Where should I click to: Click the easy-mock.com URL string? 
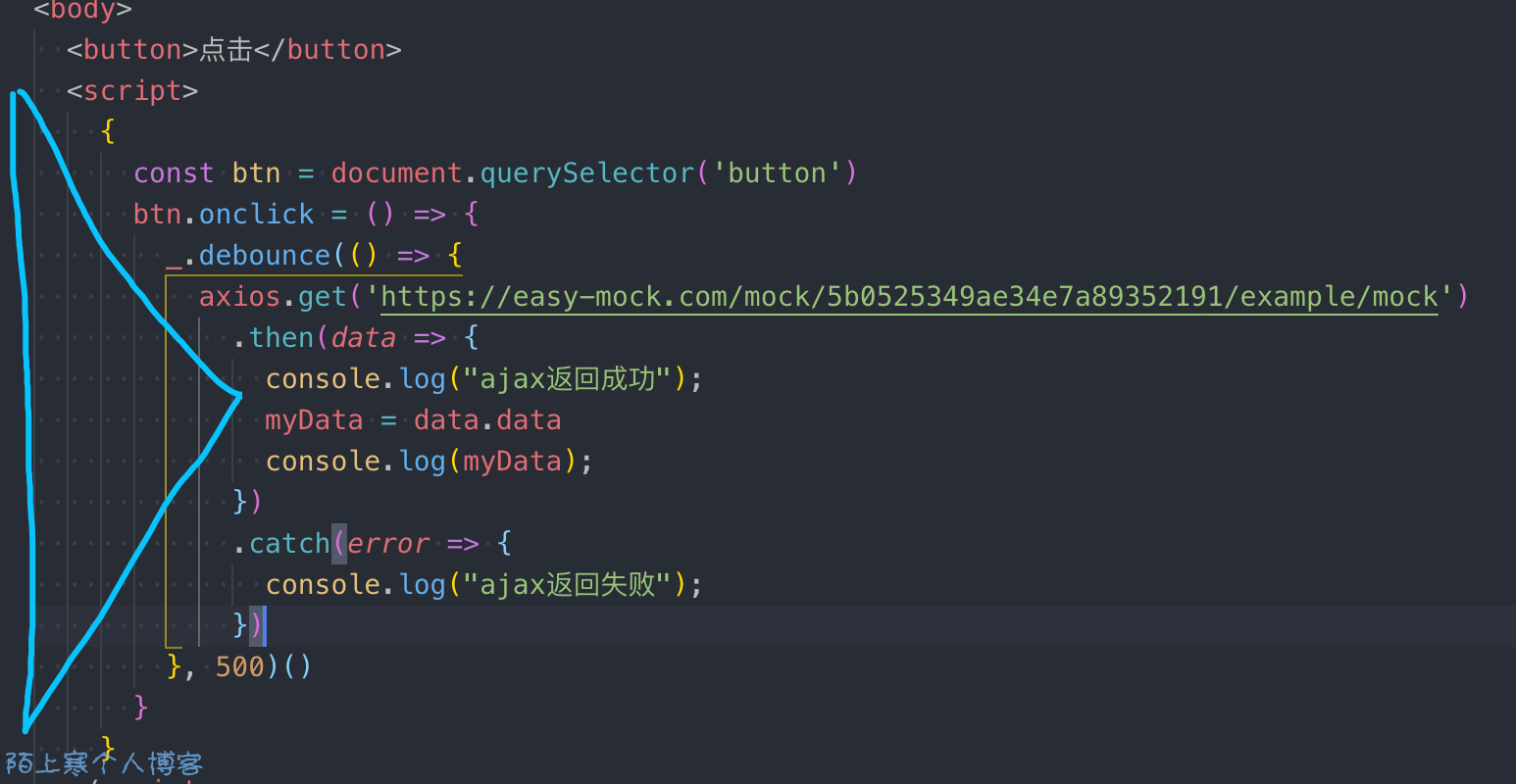pos(909,296)
